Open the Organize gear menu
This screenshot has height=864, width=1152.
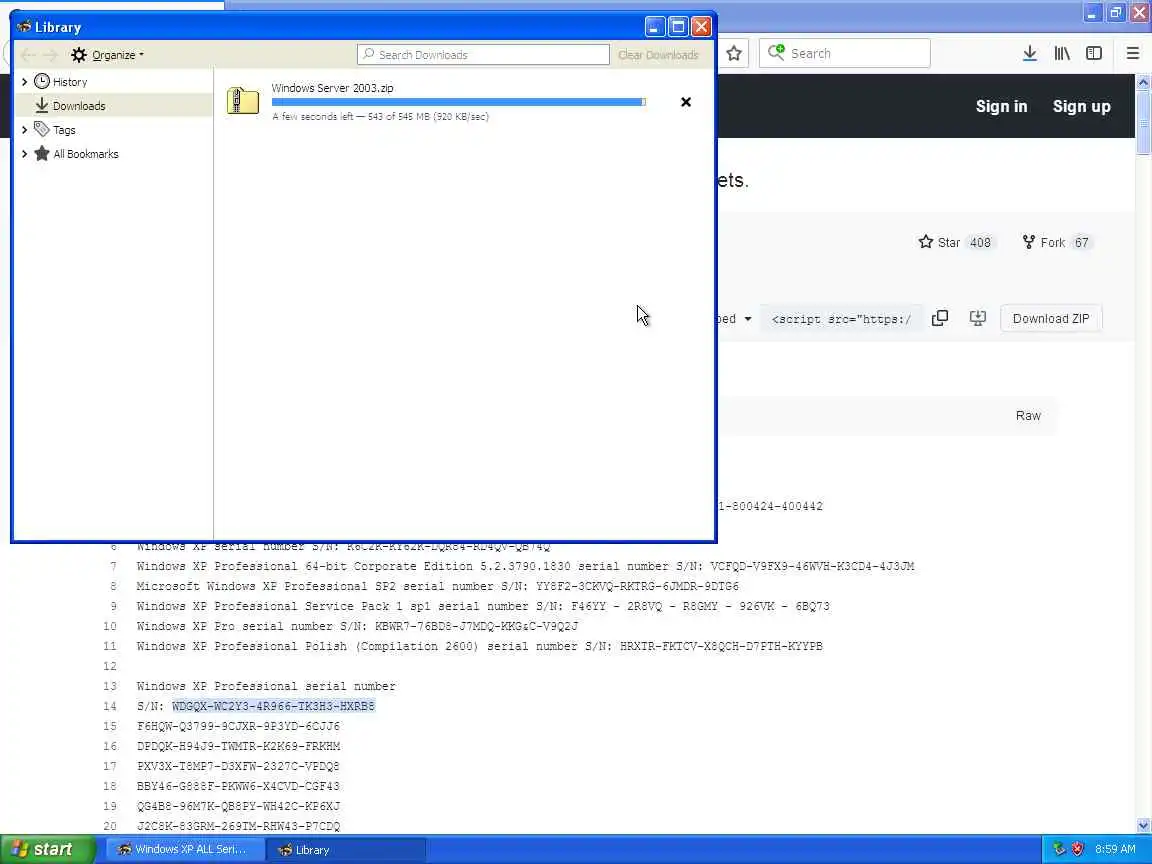coord(107,55)
